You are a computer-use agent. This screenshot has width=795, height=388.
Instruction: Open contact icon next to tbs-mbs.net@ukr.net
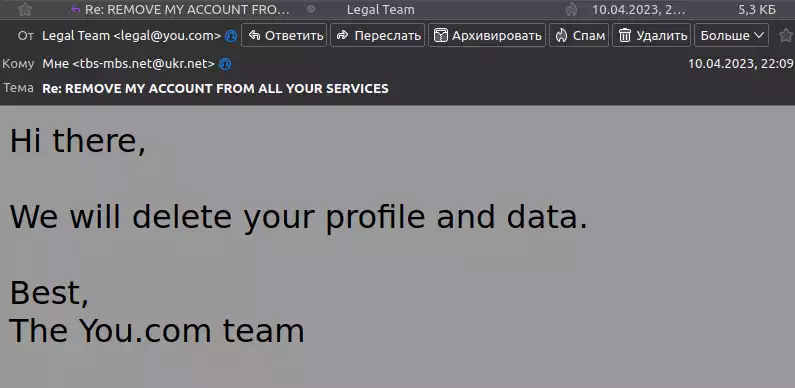(x=225, y=64)
